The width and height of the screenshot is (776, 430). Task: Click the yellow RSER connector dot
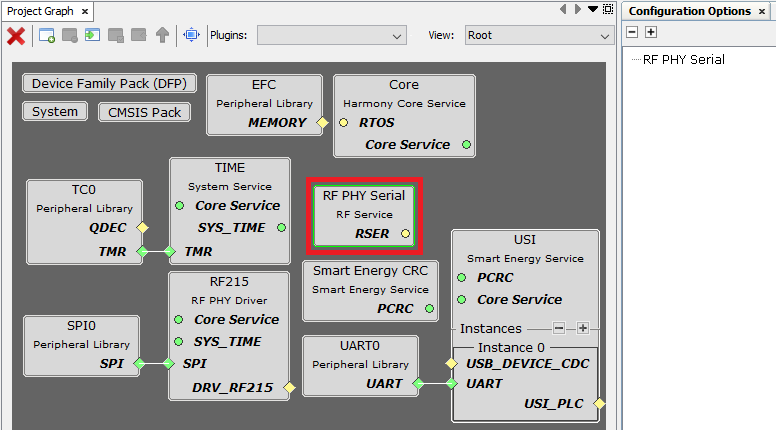(x=405, y=234)
